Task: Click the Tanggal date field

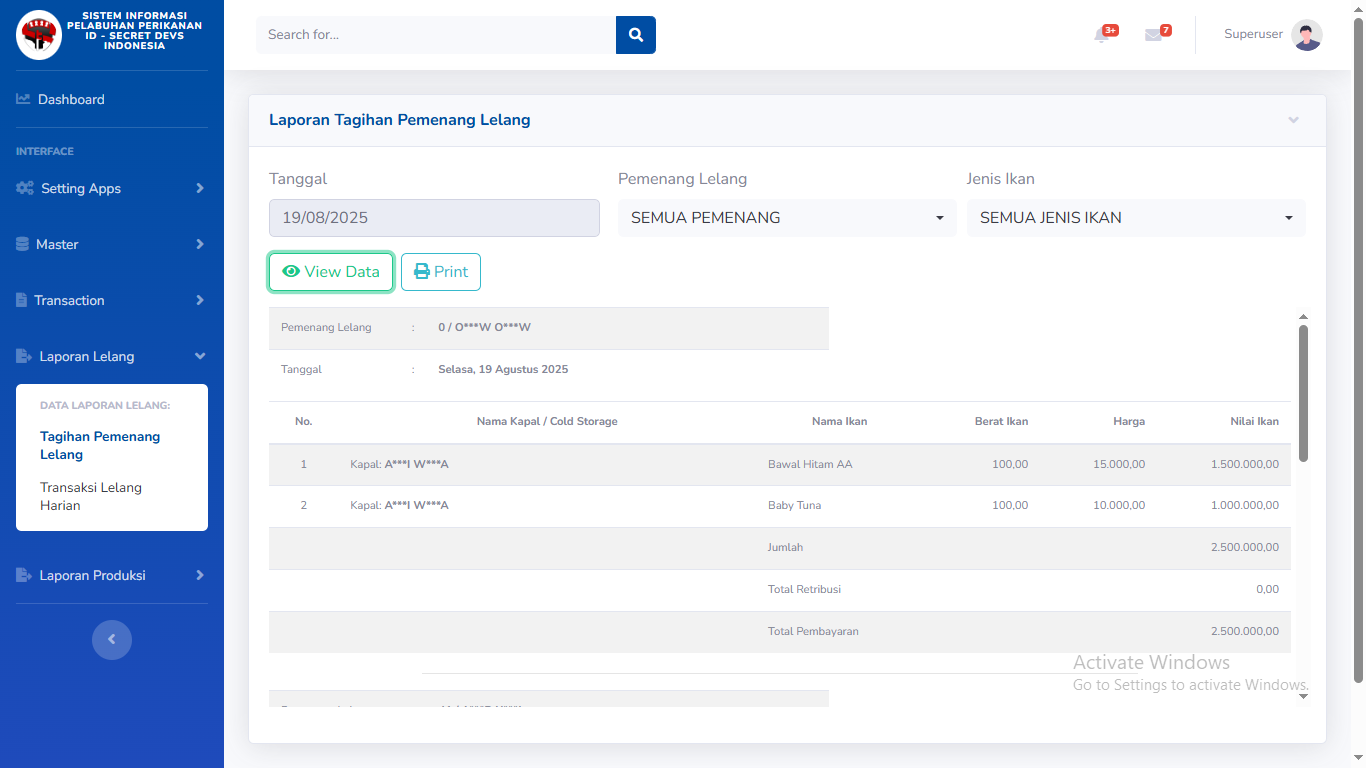Action: (434, 218)
